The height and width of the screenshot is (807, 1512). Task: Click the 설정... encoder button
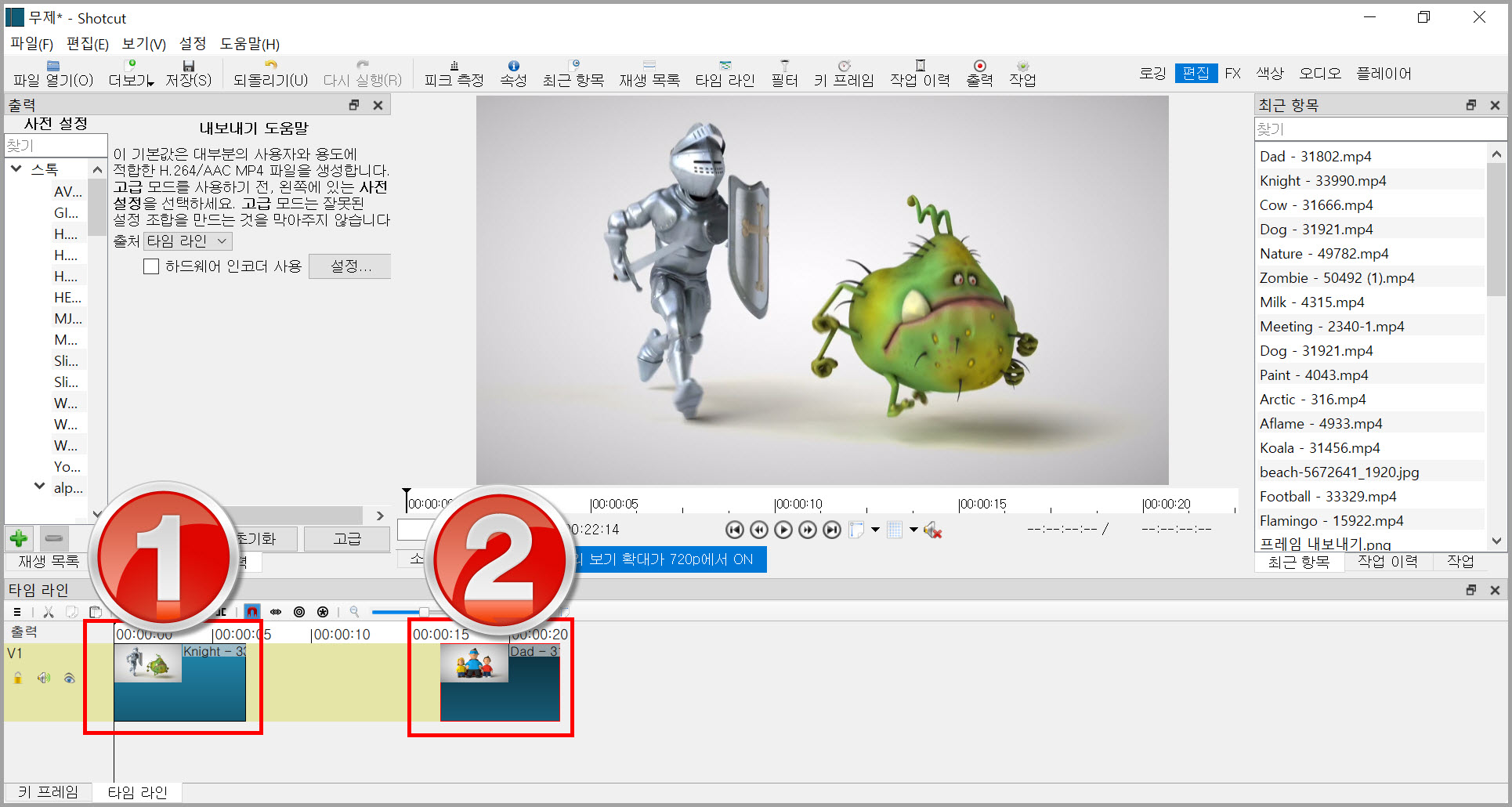(x=350, y=266)
